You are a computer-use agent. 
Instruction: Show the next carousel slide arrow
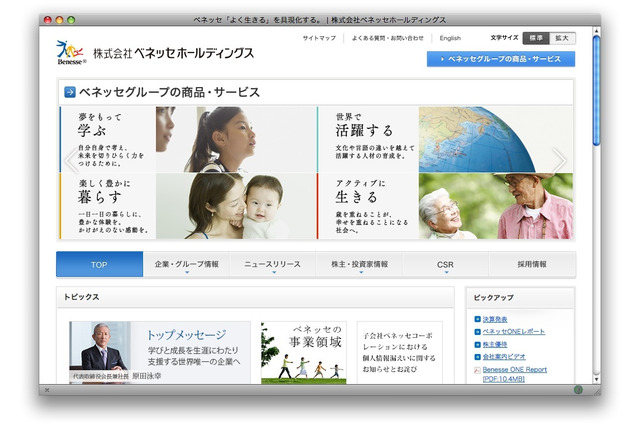point(559,160)
